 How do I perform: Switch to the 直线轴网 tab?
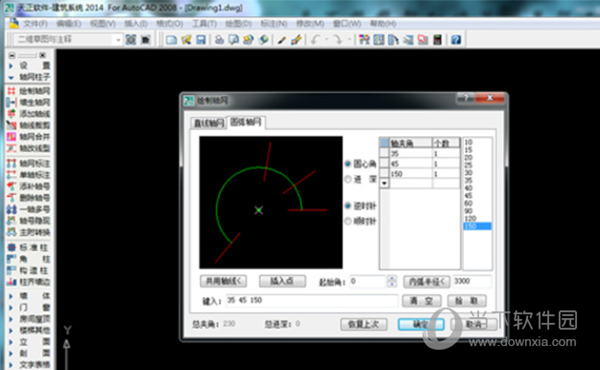coord(209,123)
